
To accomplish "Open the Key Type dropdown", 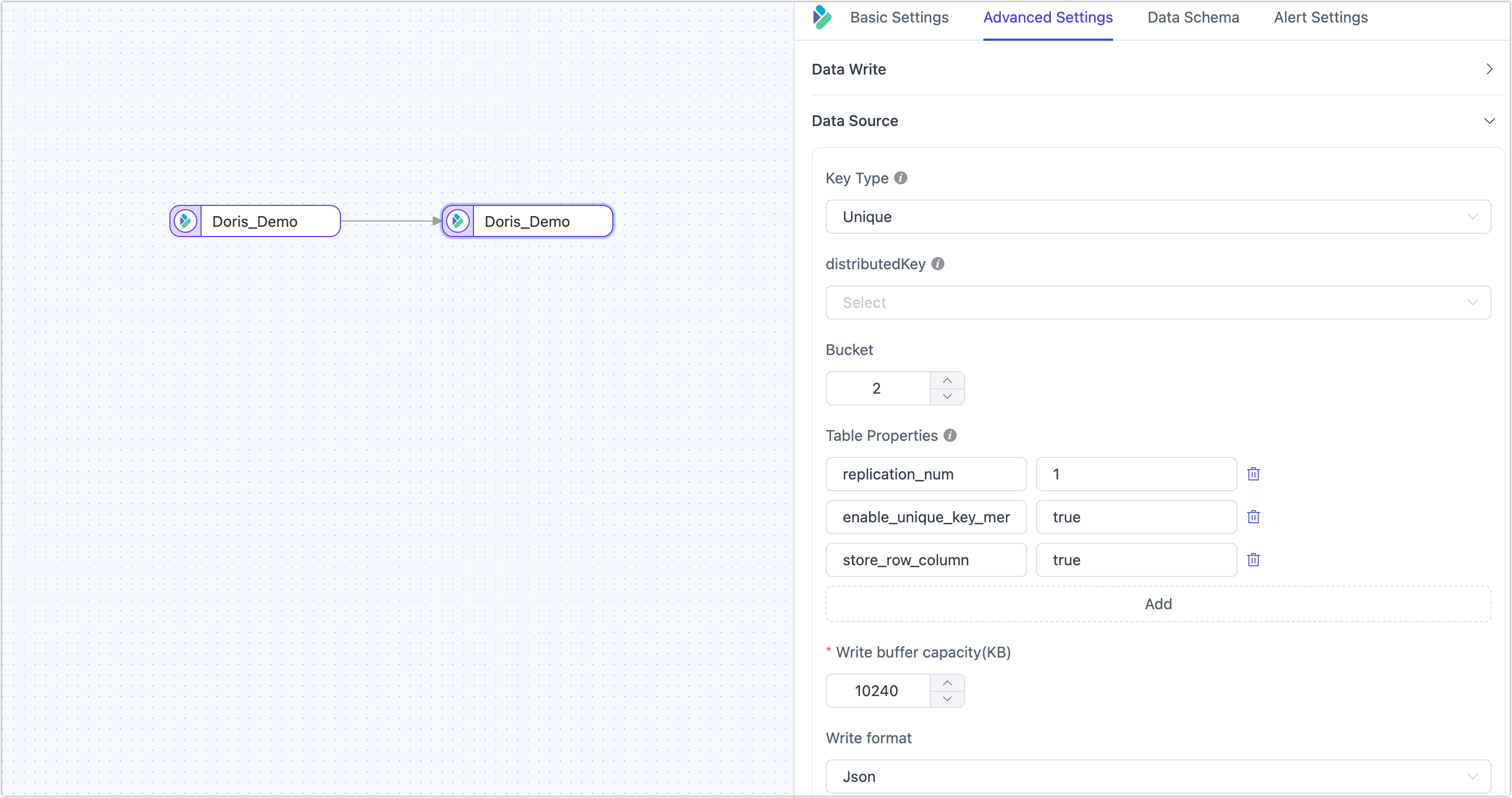I will pyautogui.click(x=1158, y=217).
